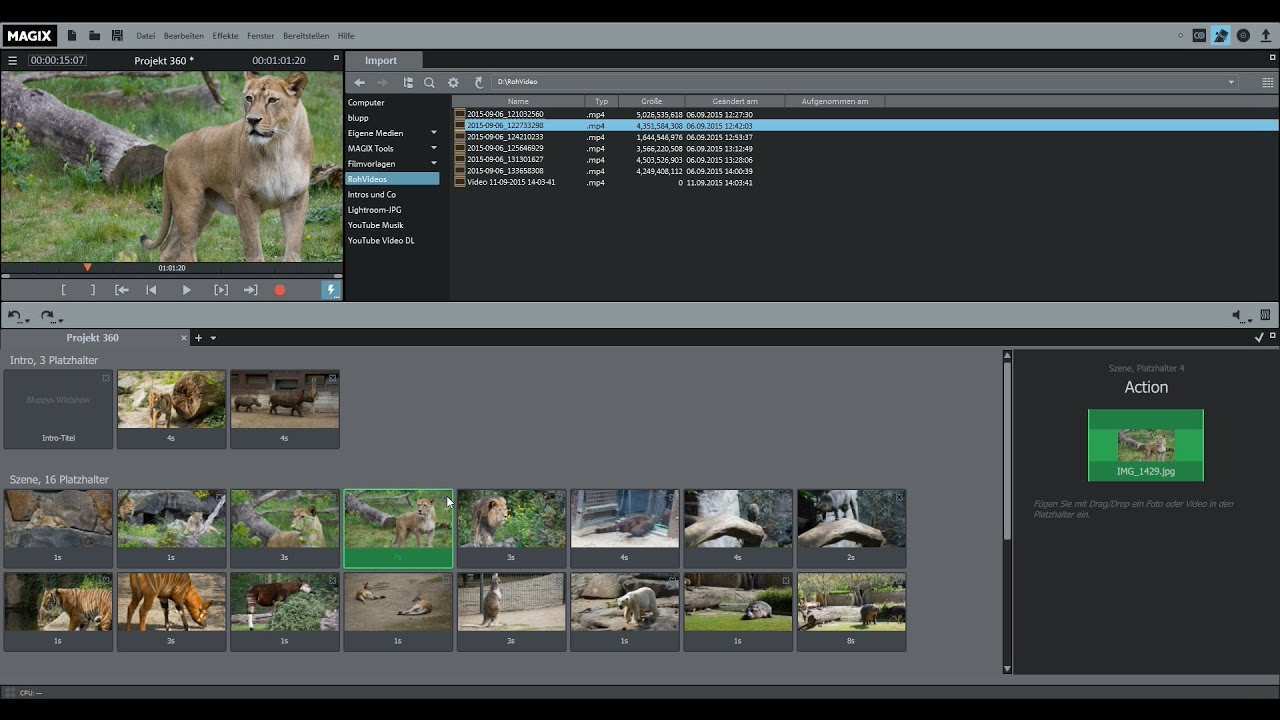The image size is (1280, 720).
Task: Navigate back in the Import browser
Action: tap(360, 83)
